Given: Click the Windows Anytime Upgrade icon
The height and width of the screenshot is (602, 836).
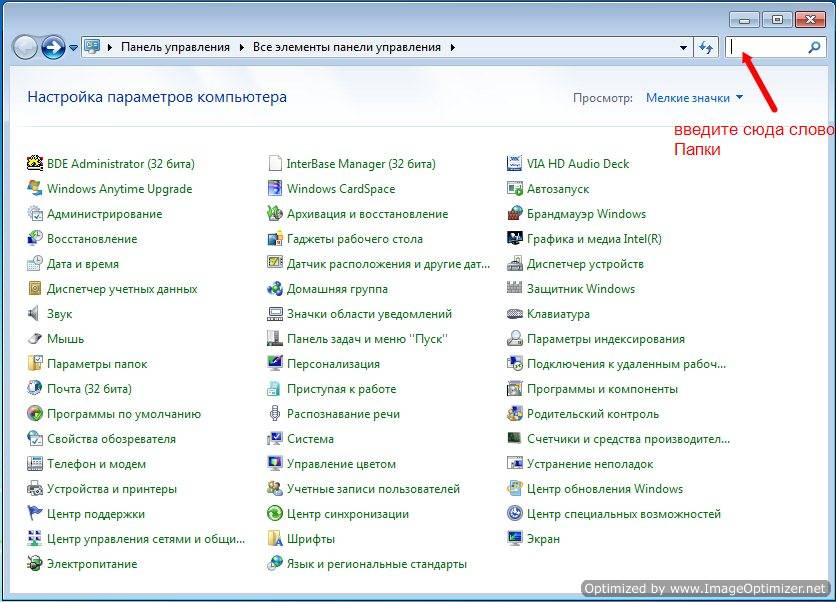Looking at the screenshot, I should [35, 188].
